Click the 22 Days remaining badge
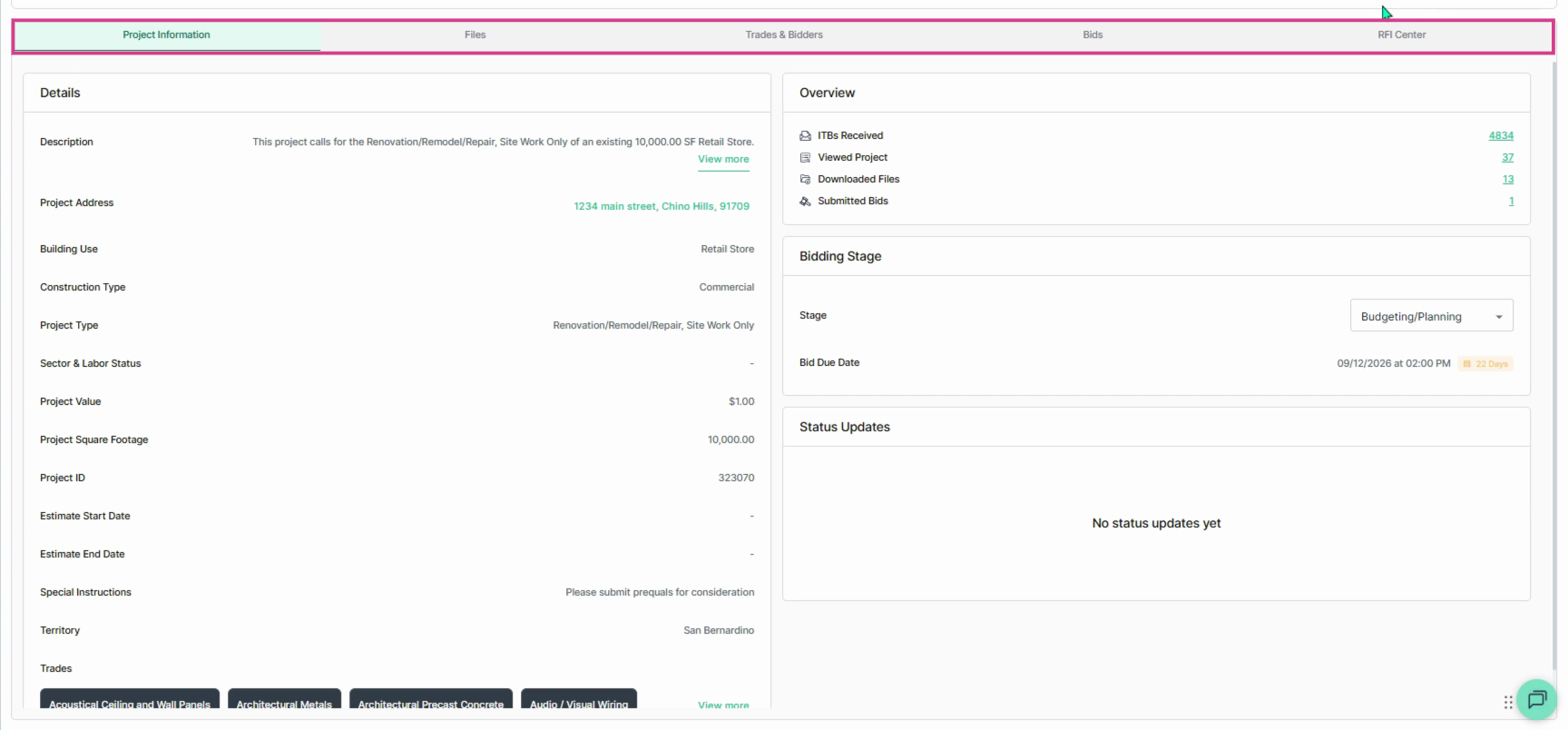 pyautogui.click(x=1485, y=364)
